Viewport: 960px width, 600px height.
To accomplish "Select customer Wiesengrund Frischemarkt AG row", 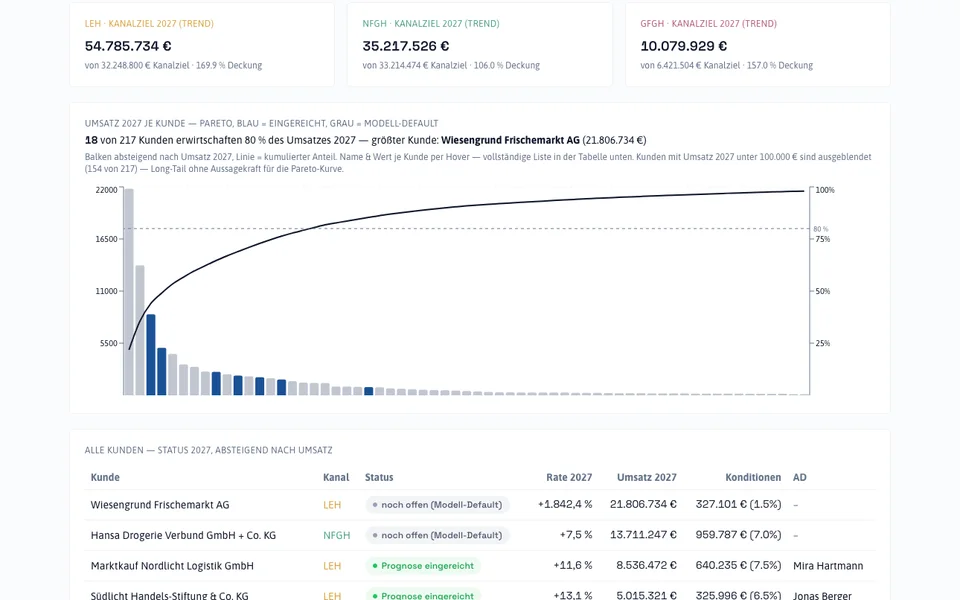I will tap(480, 505).
